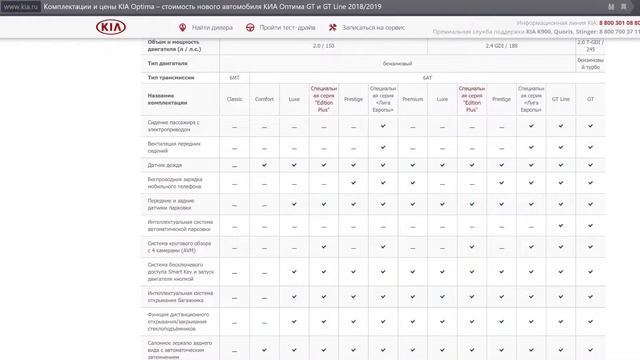Click the Smart Key dash under Comfort
The height and width of the screenshot is (360, 640).
264,273
